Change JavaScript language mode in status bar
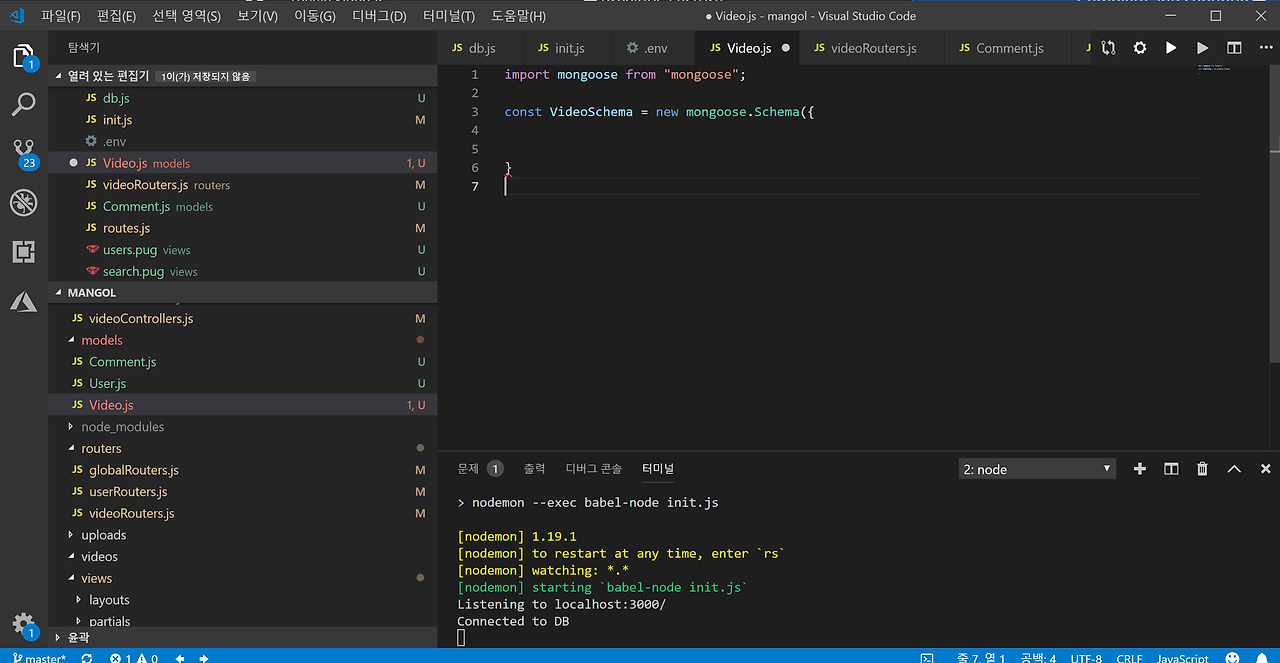This screenshot has height=663, width=1280. pyautogui.click(x=1182, y=658)
